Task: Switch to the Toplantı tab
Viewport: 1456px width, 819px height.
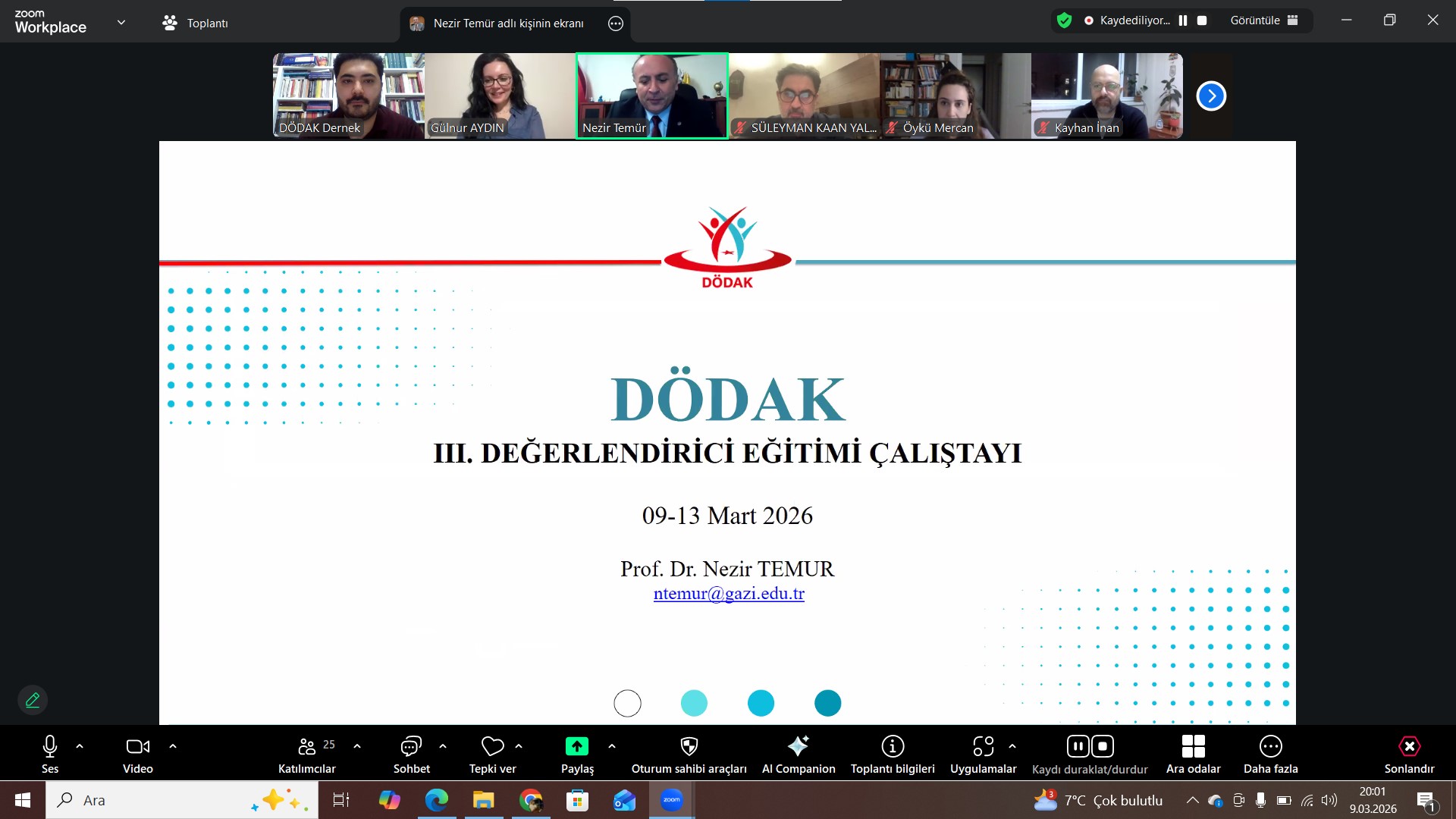Action: click(196, 23)
